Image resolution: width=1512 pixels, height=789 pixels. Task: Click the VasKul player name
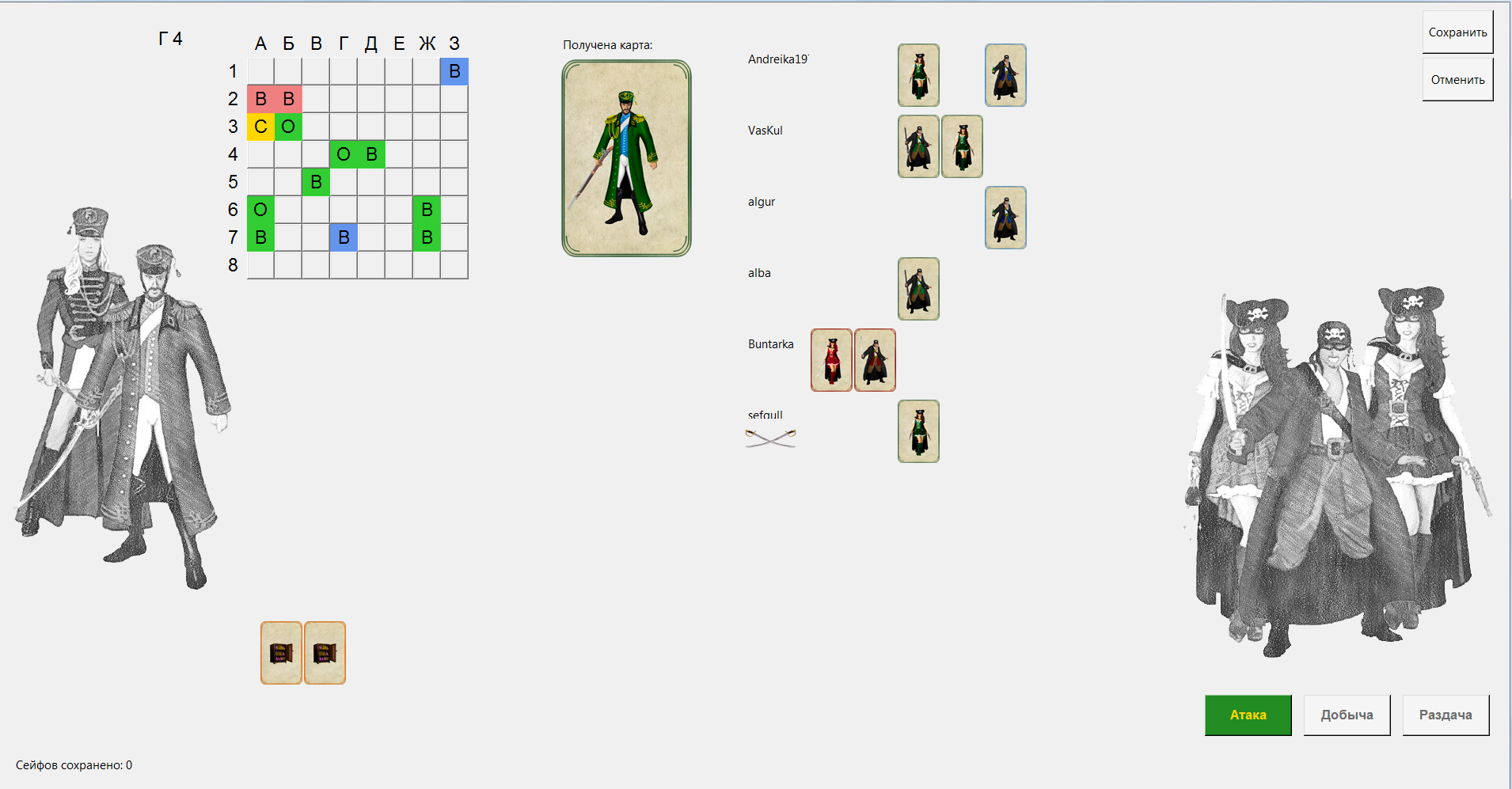click(765, 131)
